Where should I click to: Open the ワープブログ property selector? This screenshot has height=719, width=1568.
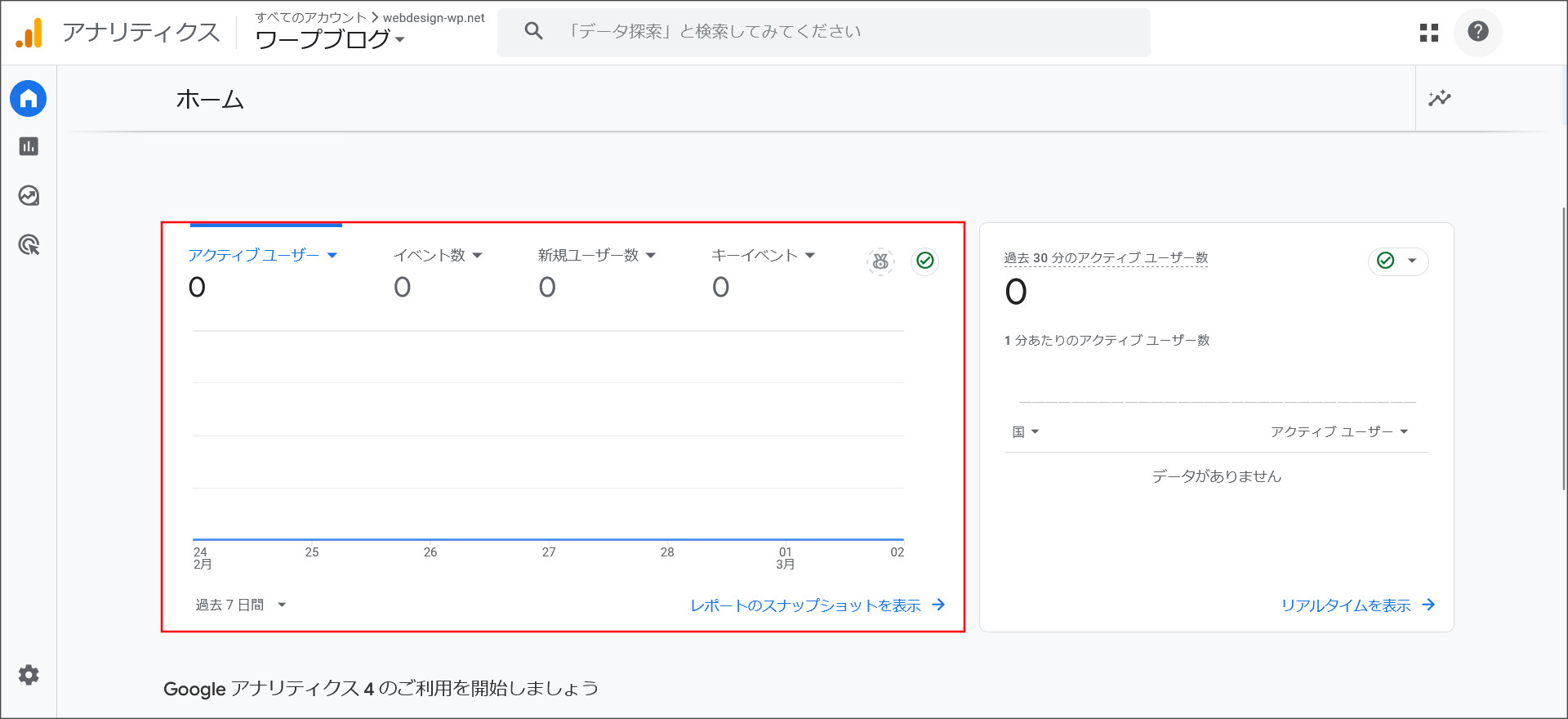330,39
